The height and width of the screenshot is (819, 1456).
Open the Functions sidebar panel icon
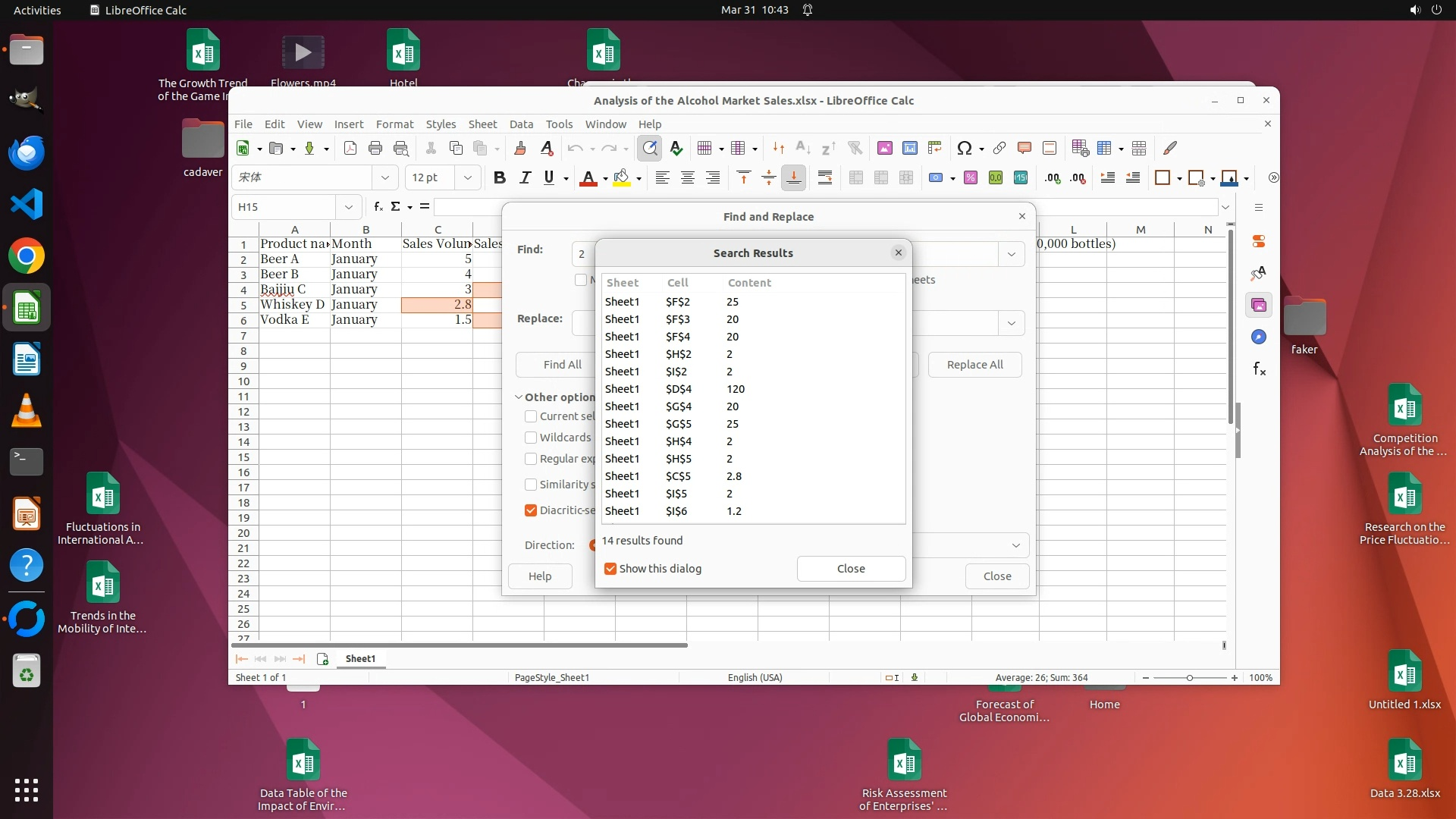1259,369
